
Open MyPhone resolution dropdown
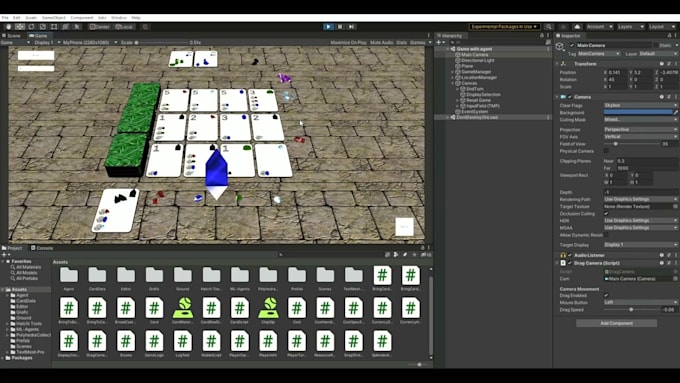(90, 43)
